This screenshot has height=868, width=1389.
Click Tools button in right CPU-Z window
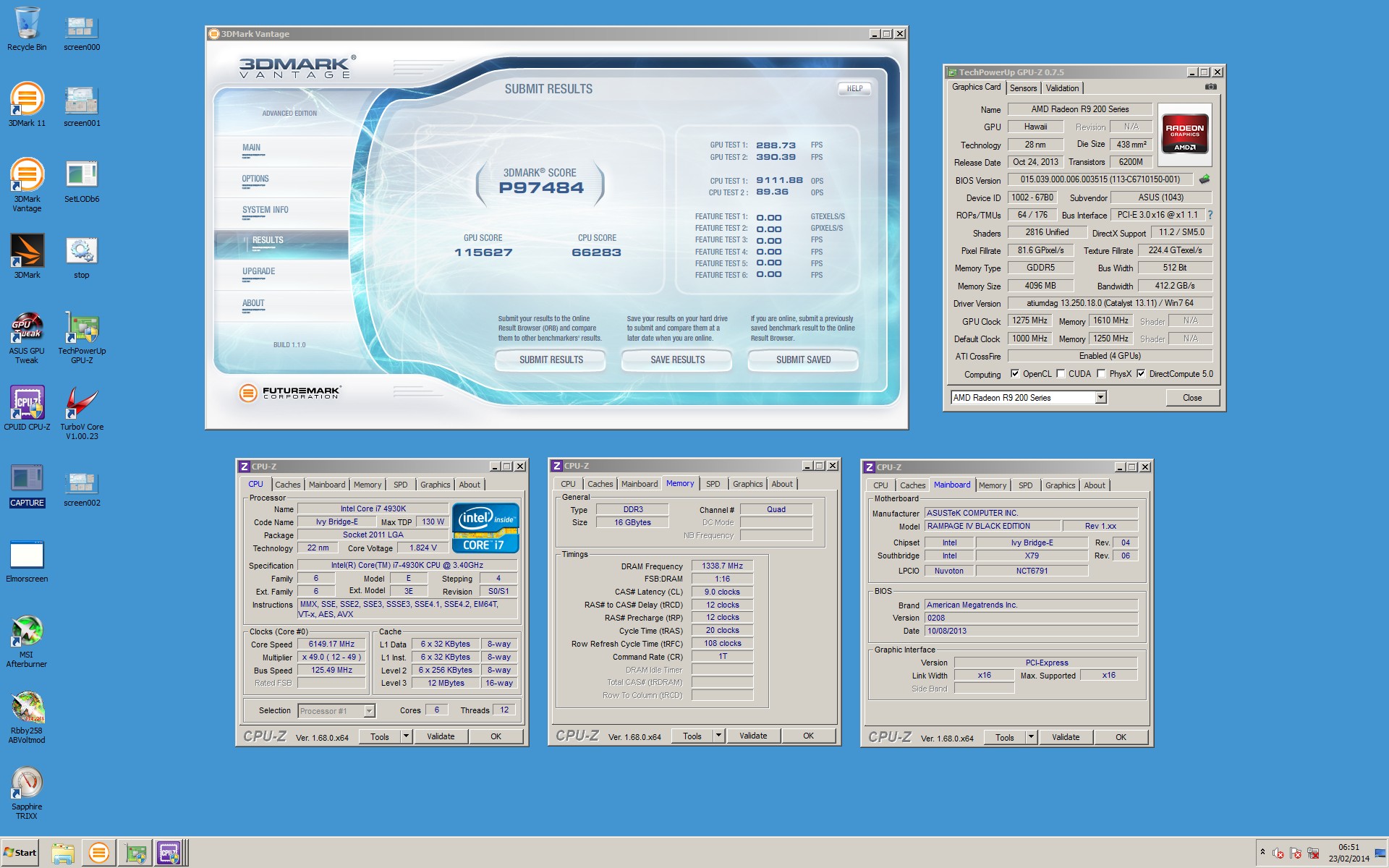[x=1005, y=737]
